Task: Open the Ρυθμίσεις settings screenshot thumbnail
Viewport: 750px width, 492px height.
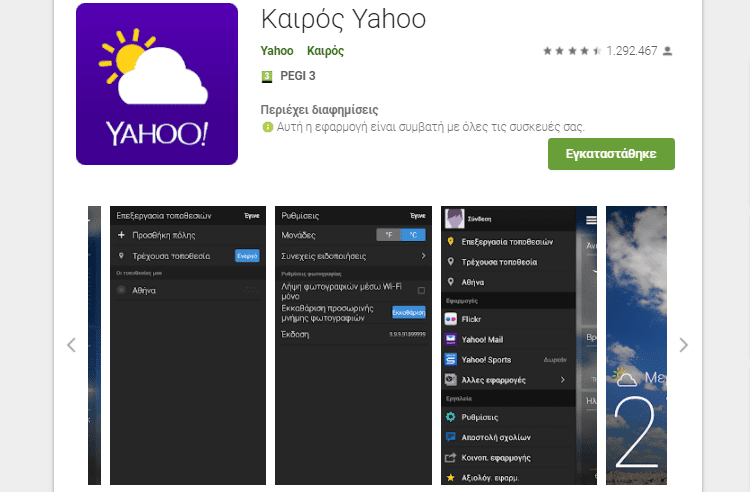Action: [353, 345]
